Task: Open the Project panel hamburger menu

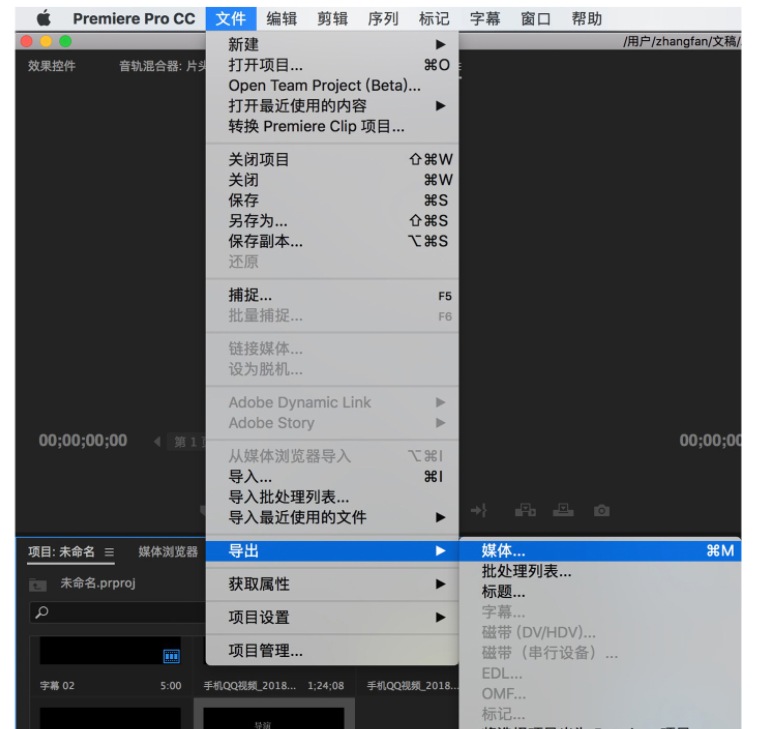Action: [x=109, y=552]
